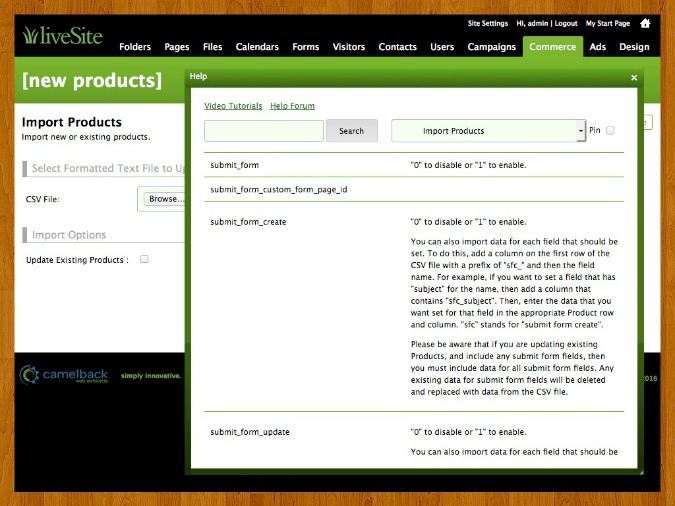Click the Import Products page heading
The width and height of the screenshot is (675, 506).
[x=71, y=122]
